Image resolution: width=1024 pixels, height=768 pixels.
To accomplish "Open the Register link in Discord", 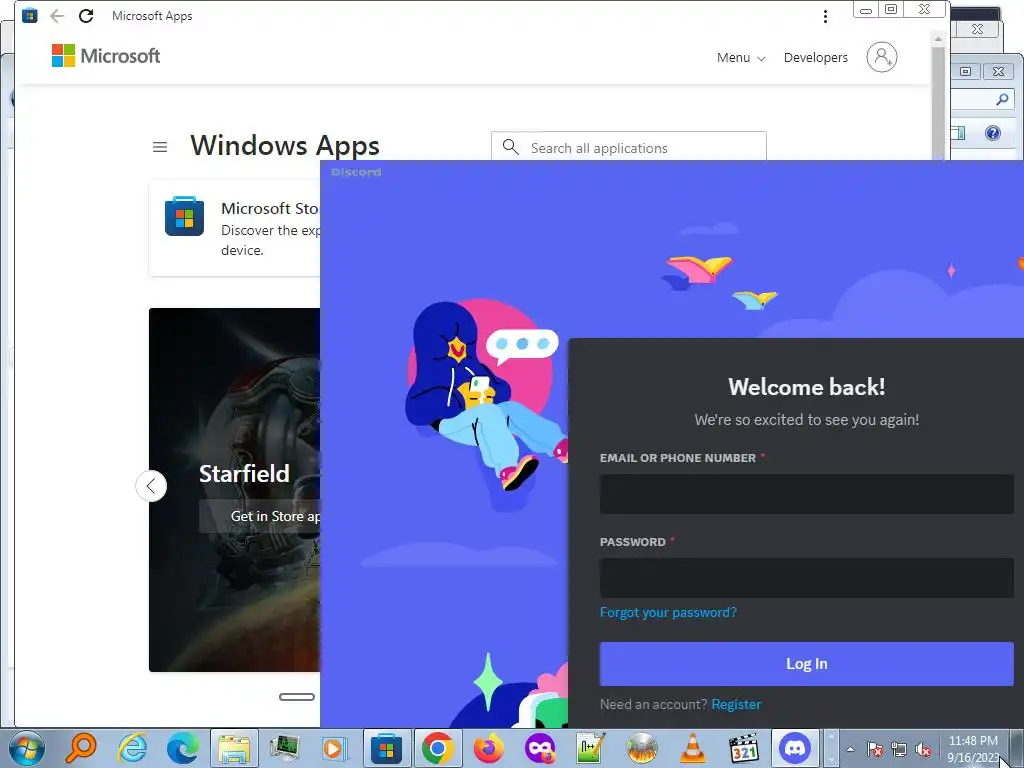I will 736,704.
